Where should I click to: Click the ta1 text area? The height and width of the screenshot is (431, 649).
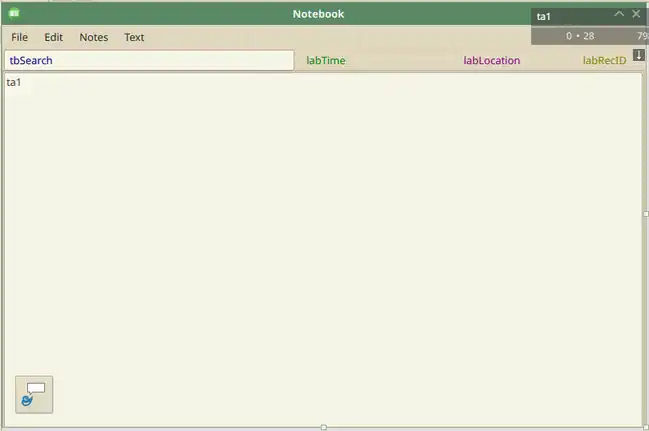coord(323,250)
